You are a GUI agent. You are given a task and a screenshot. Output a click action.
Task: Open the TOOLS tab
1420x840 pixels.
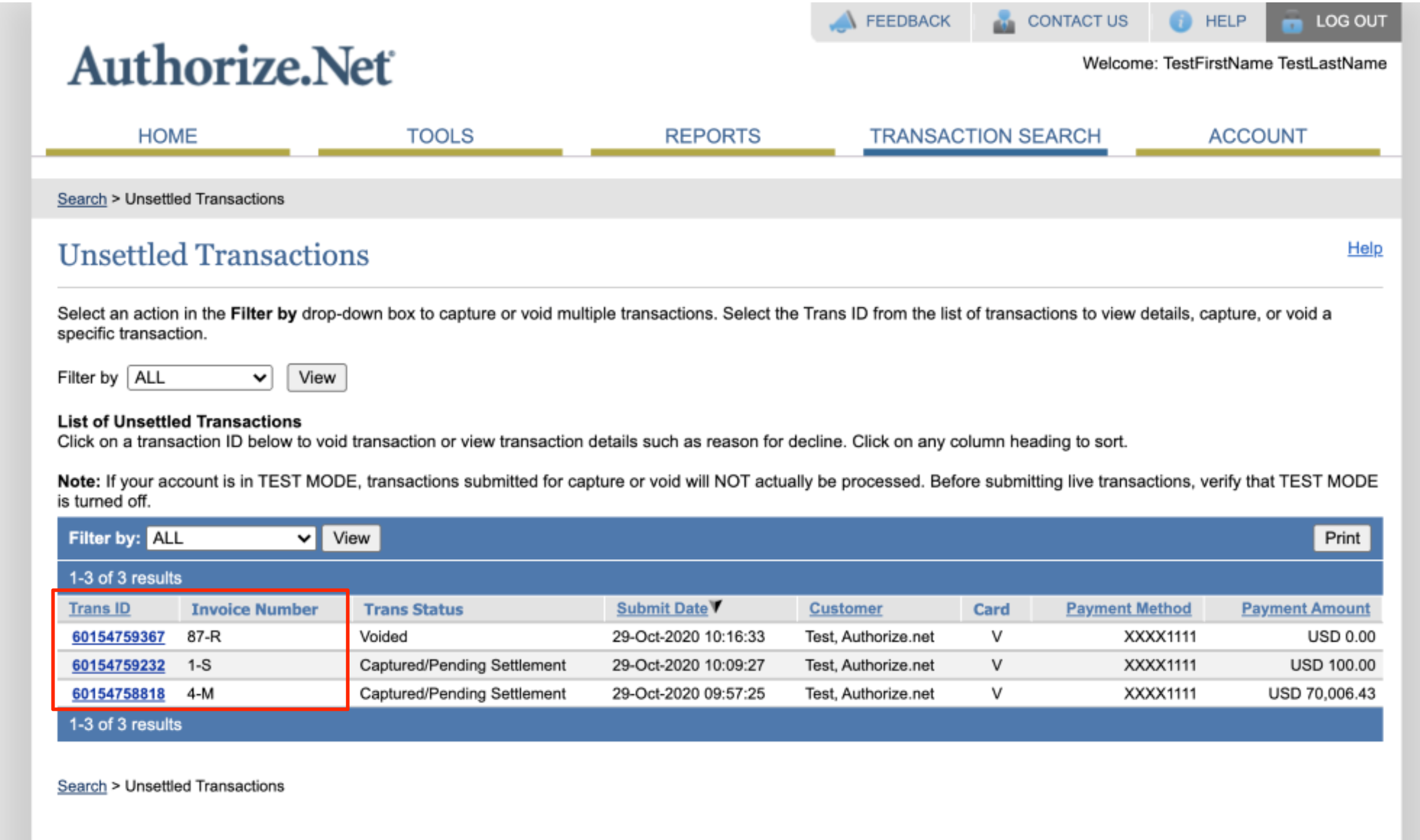pyautogui.click(x=440, y=136)
